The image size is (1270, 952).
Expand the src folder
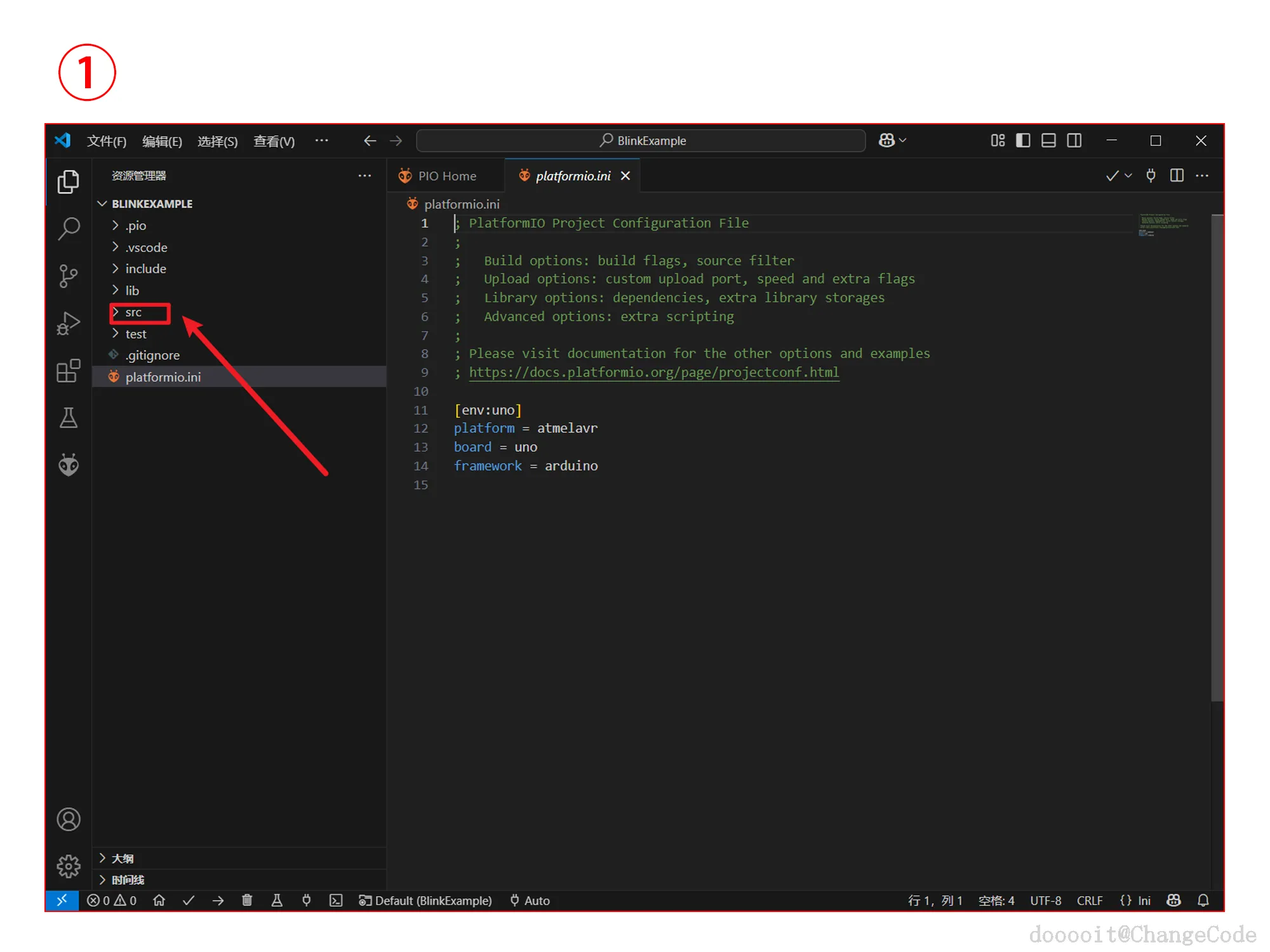(x=133, y=312)
